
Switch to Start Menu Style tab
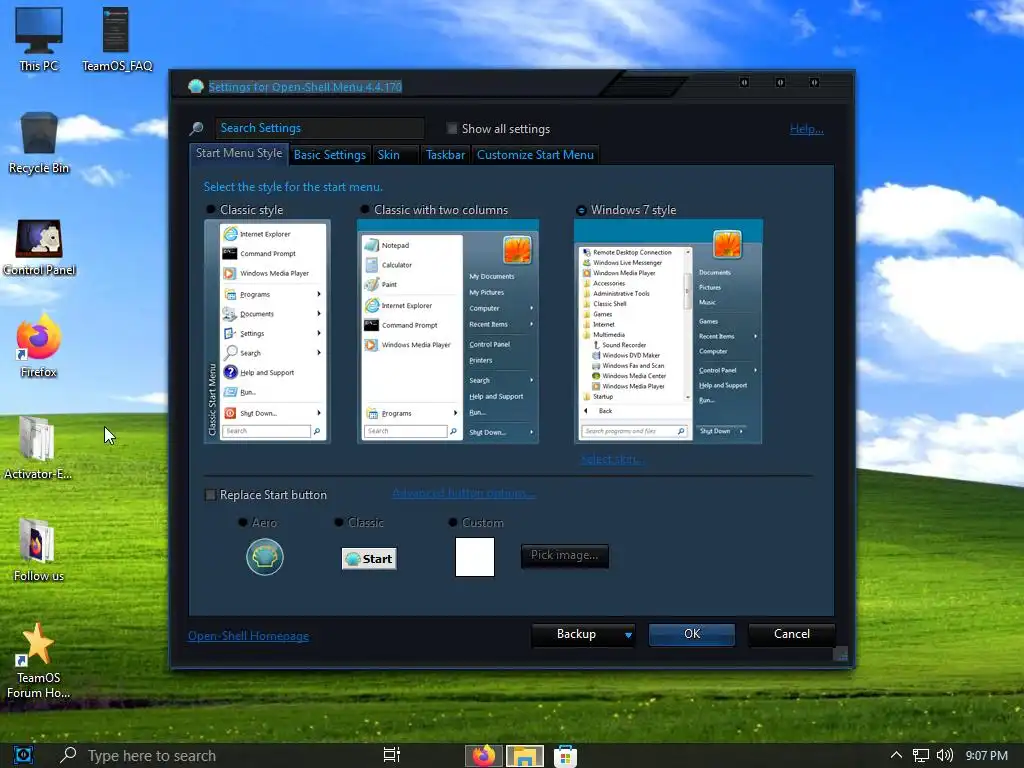(x=239, y=153)
